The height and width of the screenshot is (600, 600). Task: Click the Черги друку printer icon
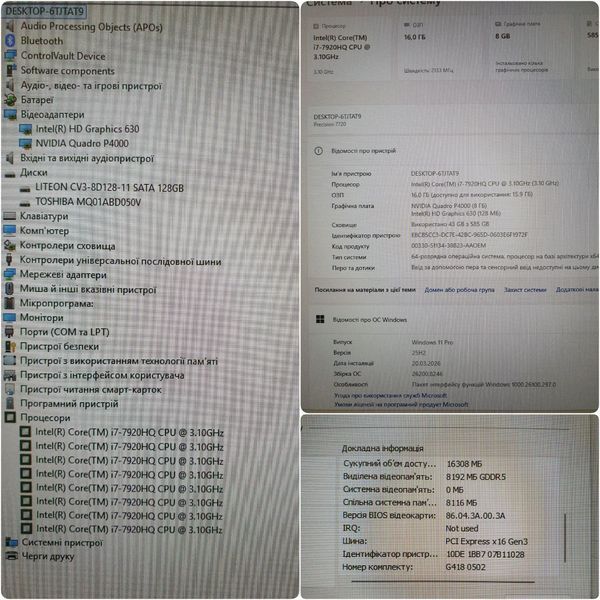[x=11, y=556]
